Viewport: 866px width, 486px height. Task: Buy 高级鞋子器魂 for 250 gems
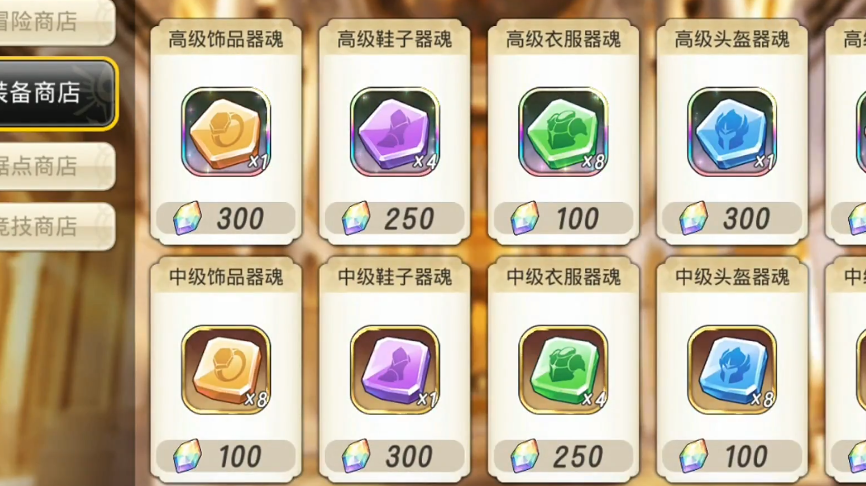click(395, 218)
